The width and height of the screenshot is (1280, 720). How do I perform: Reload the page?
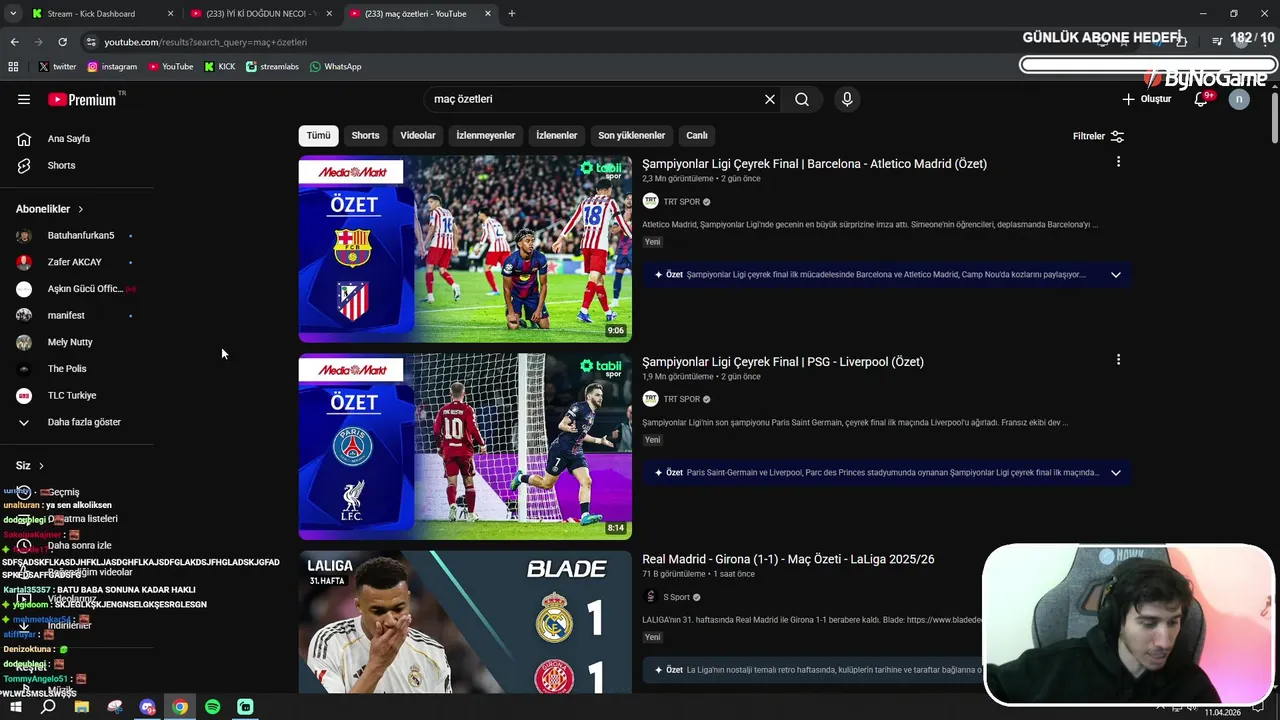tap(62, 42)
